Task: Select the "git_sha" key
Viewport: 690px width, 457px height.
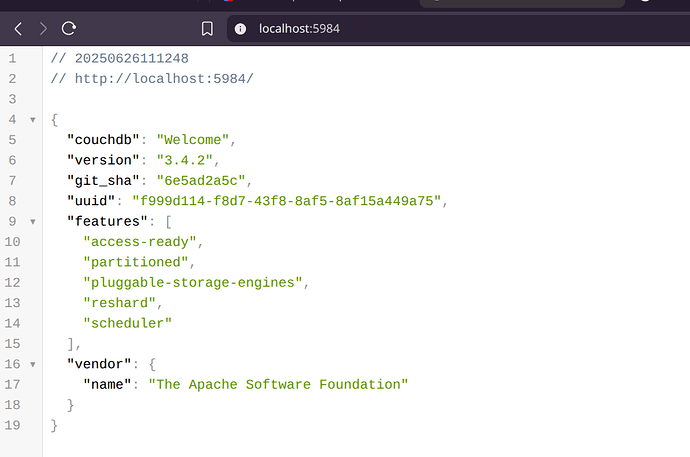Action: (103, 181)
